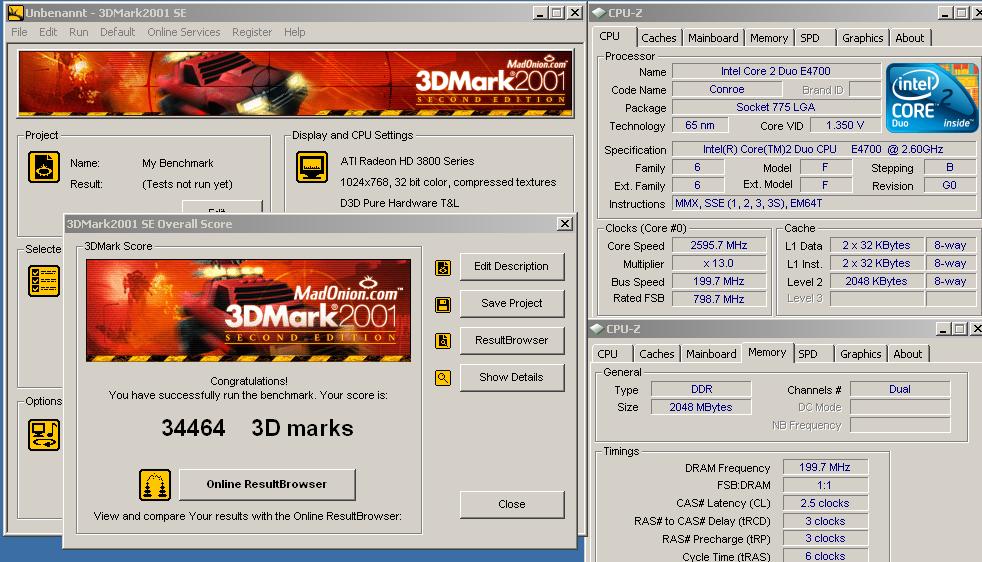
Task: Click the upper CPU-Z title bar icon
Action: pos(598,13)
